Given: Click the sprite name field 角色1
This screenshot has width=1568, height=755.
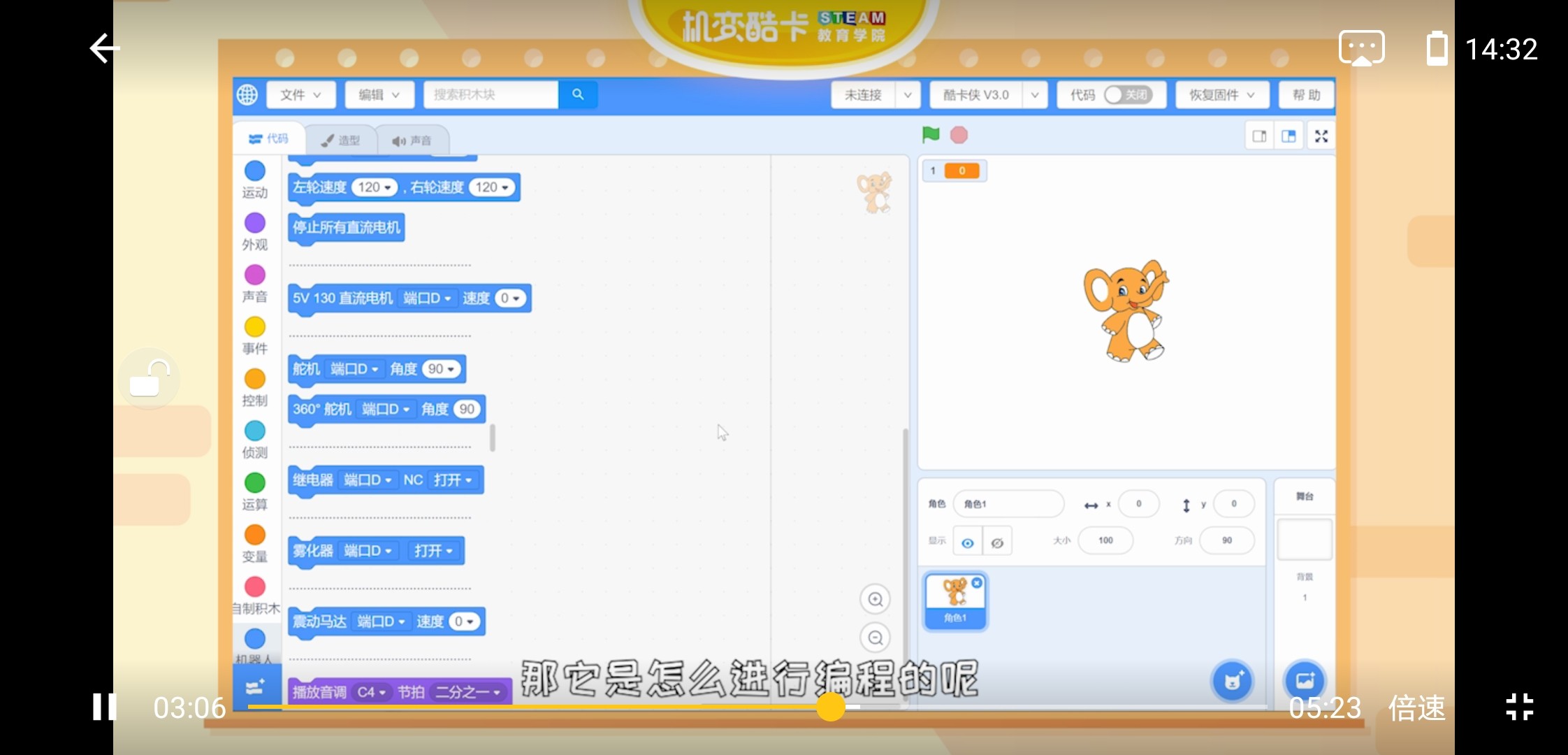Looking at the screenshot, I should click(x=1008, y=504).
